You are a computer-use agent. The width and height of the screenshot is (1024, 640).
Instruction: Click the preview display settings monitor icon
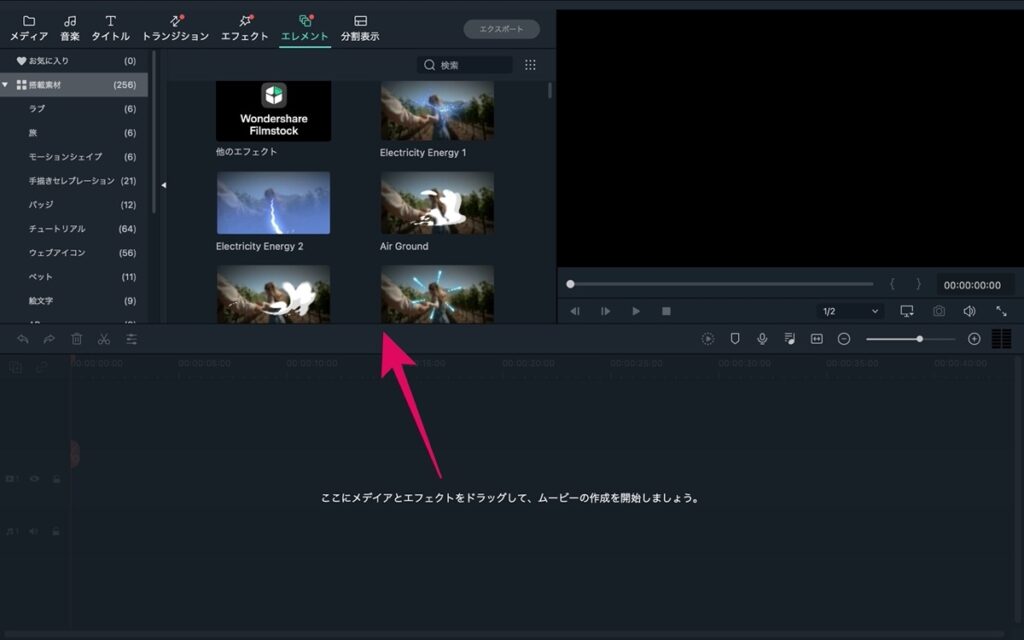click(x=907, y=312)
